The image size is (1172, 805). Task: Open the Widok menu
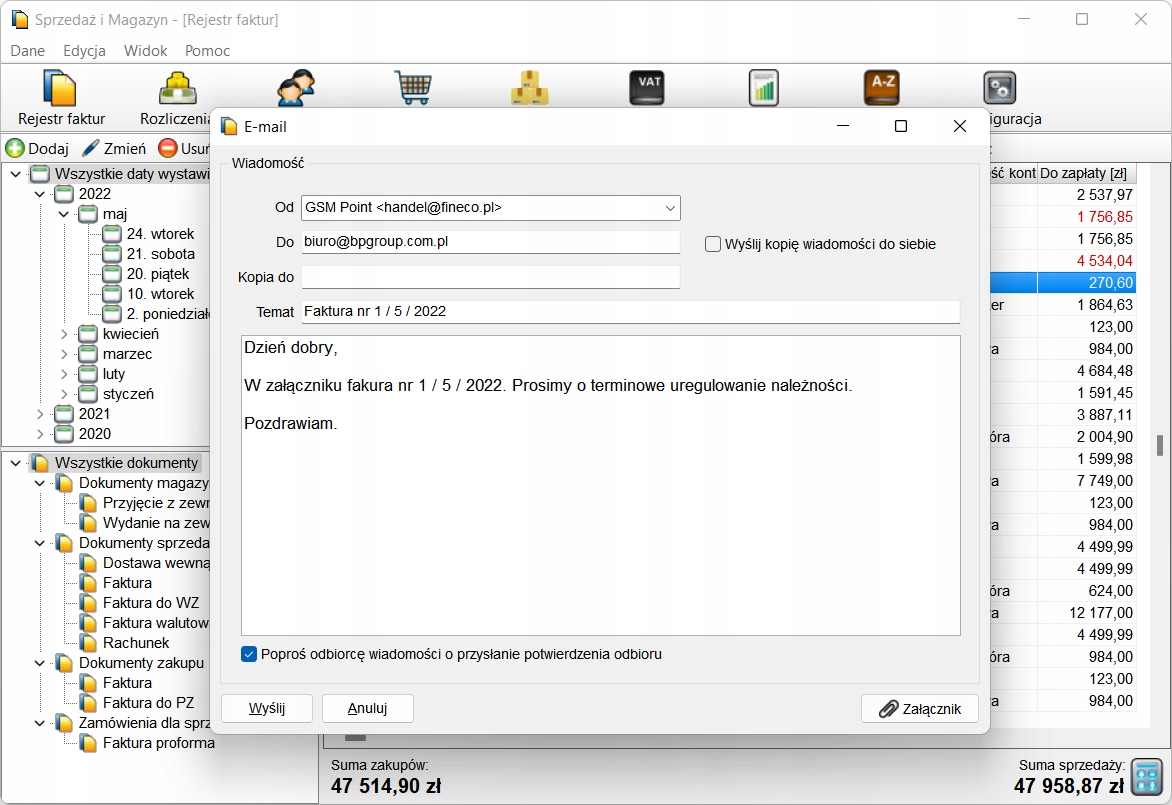click(x=145, y=51)
